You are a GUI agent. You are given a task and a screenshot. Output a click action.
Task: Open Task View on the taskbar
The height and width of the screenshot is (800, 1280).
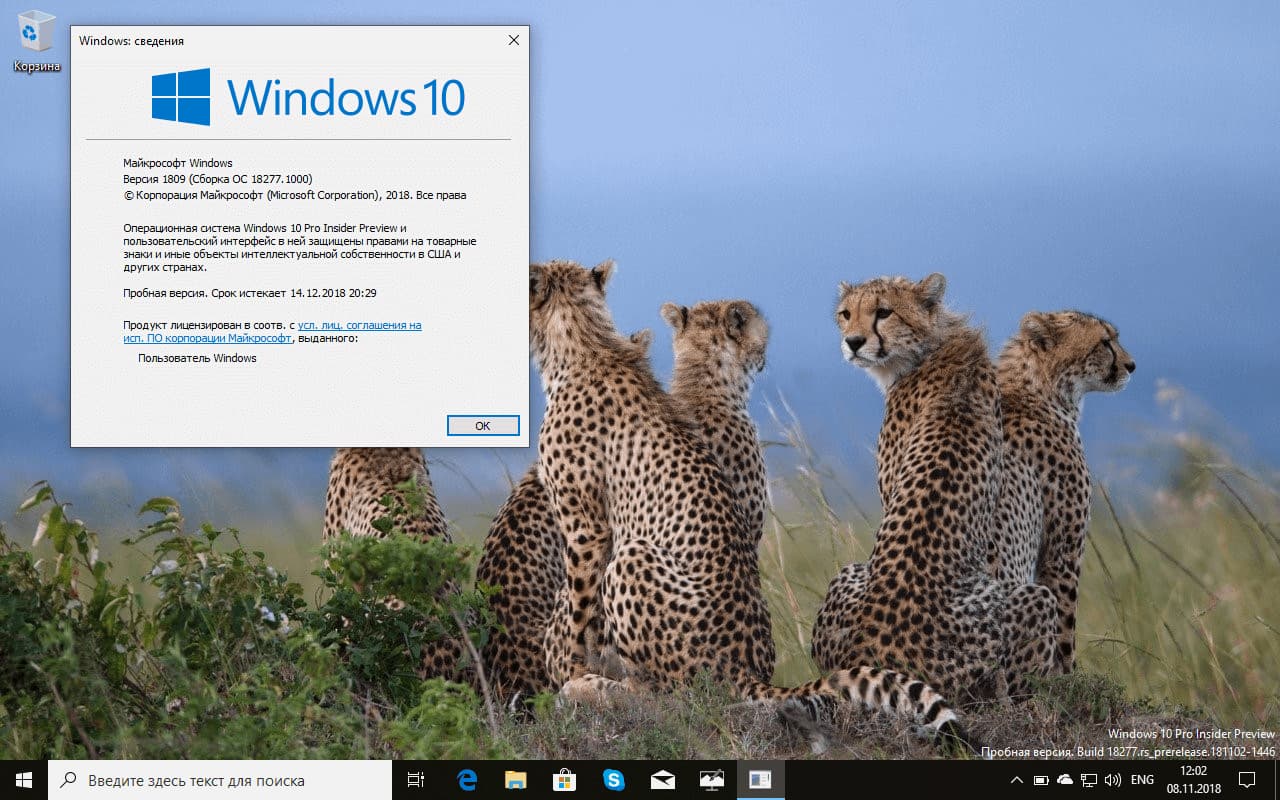pos(416,780)
